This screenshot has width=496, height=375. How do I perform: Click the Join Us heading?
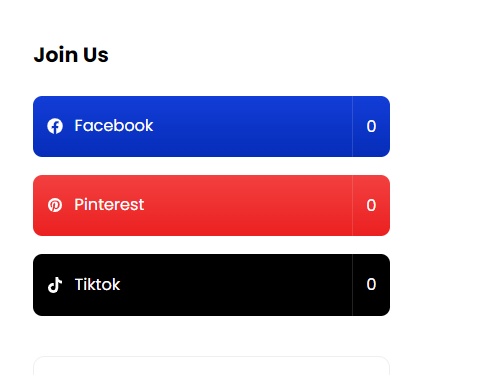[71, 55]
